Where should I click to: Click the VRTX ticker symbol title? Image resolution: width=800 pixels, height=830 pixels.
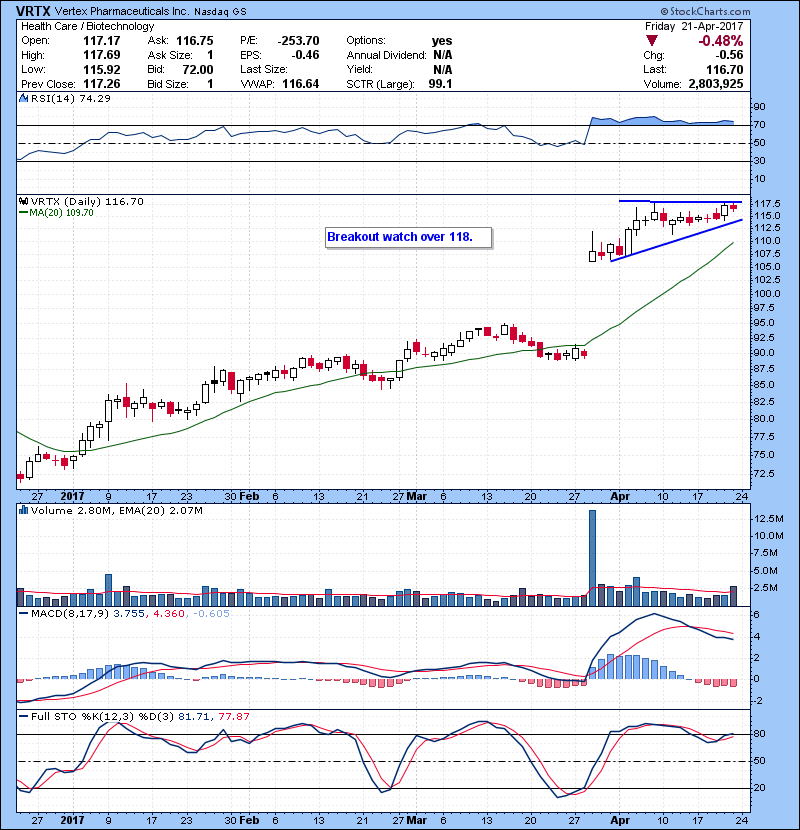(33, 11)
